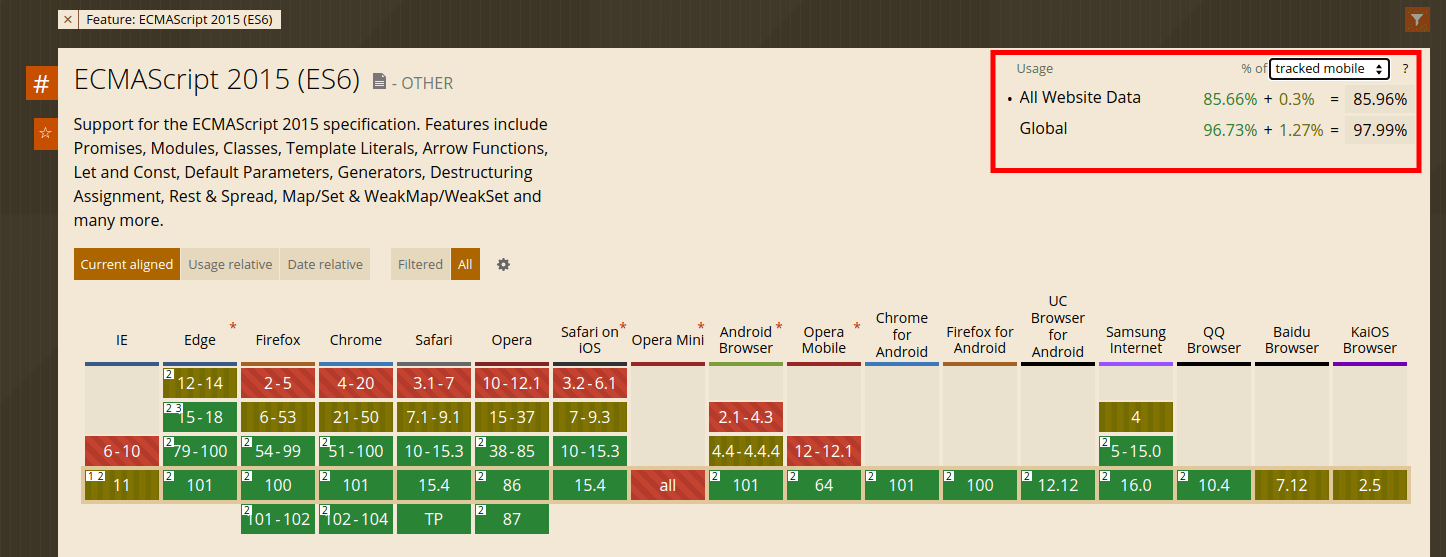Click Firefox 2-5 support cell
This screenshot has width=1446, height=557.
coord(278,383)
